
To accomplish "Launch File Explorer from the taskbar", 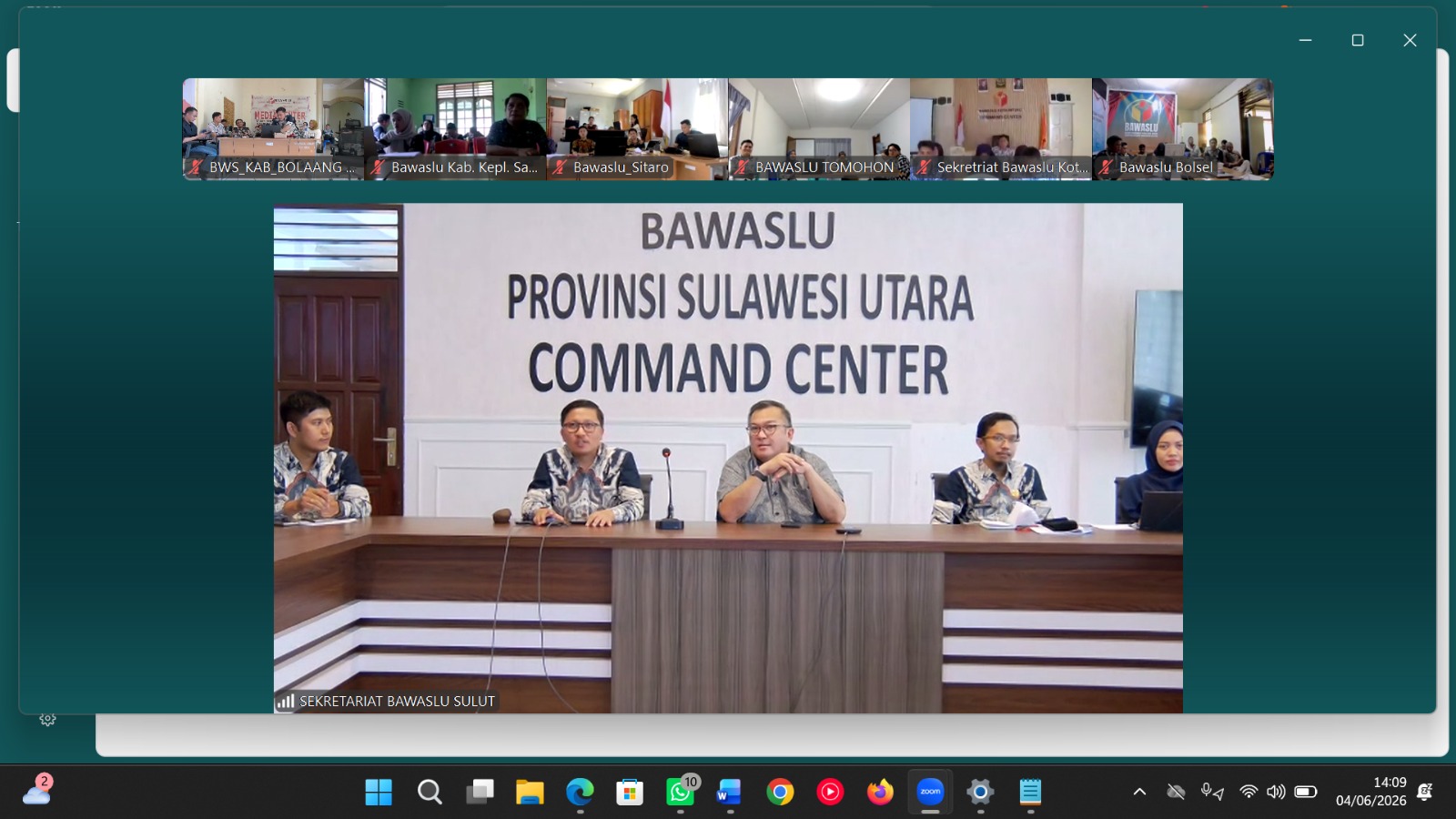I will (x=530, y=793).
